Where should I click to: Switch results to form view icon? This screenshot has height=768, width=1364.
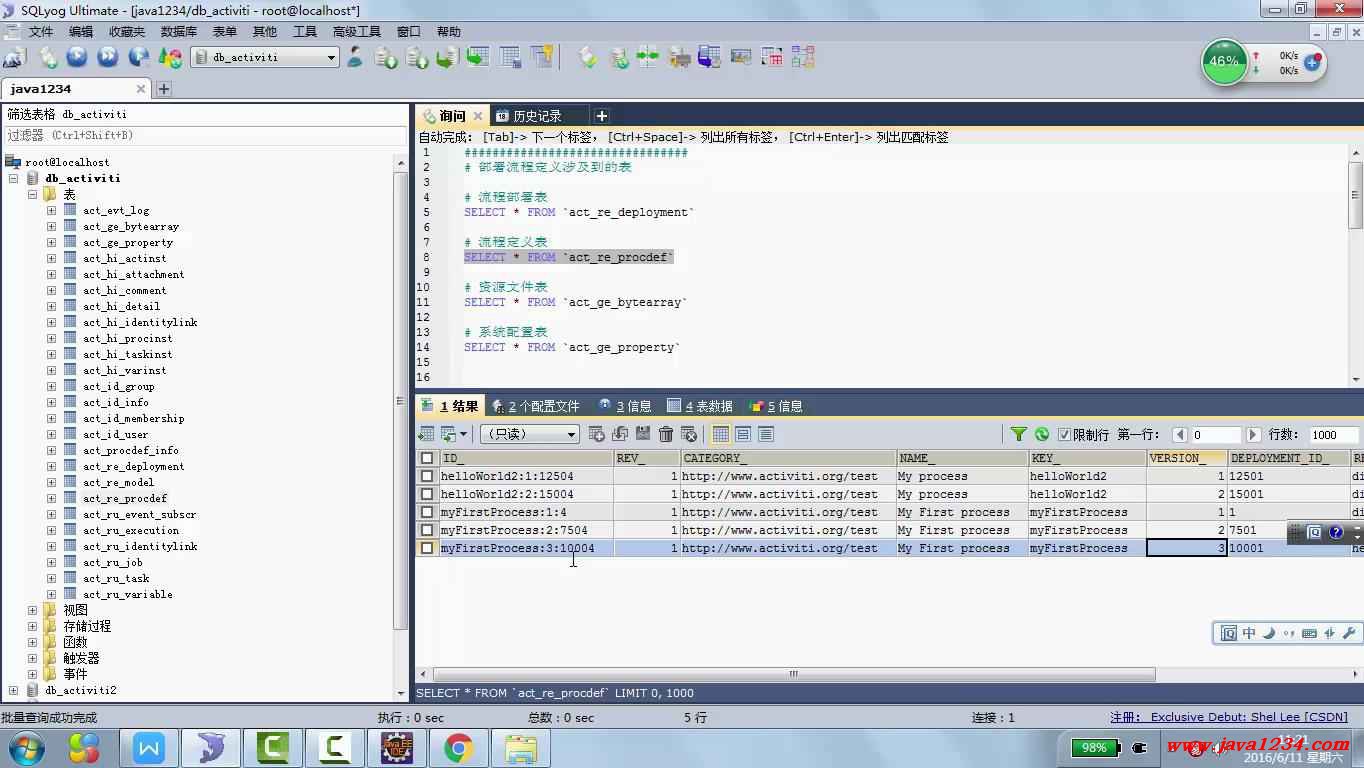pos(743,434)
